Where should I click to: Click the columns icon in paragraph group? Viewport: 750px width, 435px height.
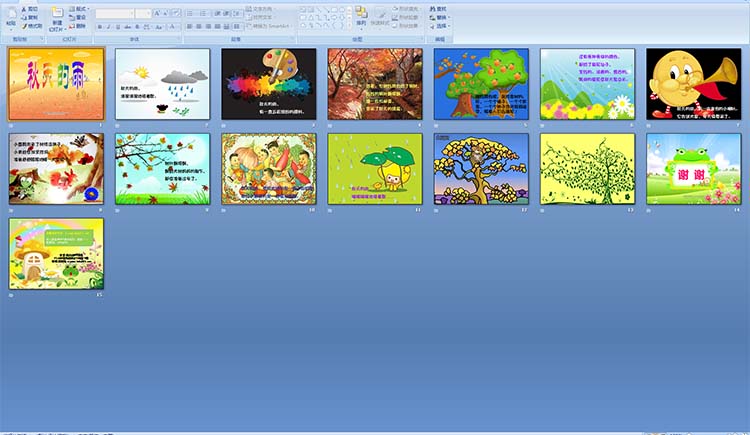pos(237,26)
